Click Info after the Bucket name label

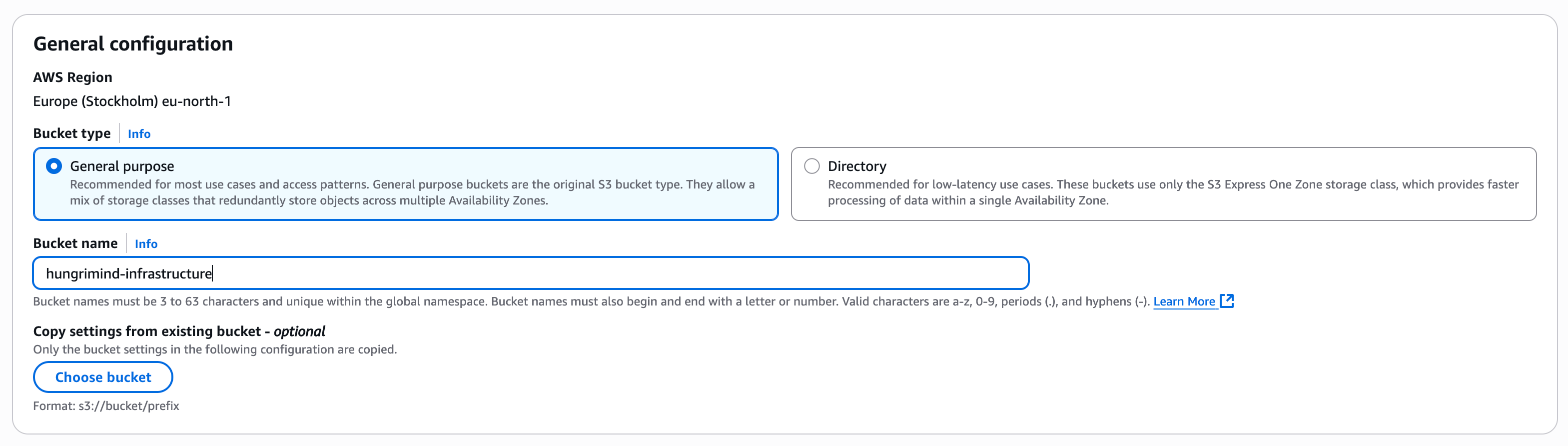point(146,243)
